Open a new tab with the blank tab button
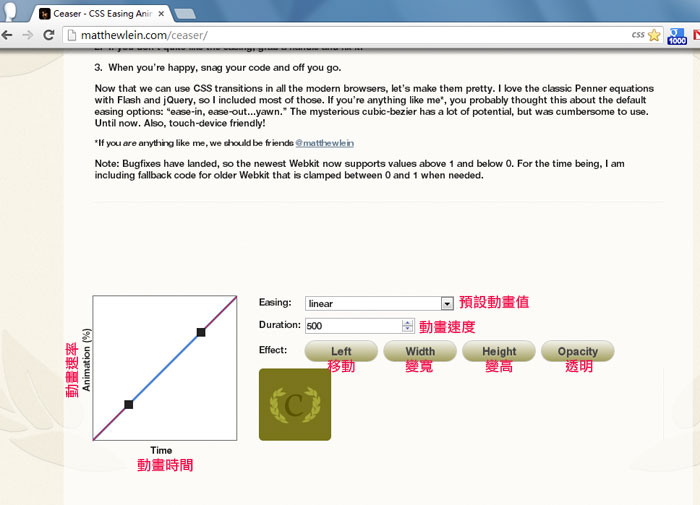The image size is (700, 505). click(185, 14)
